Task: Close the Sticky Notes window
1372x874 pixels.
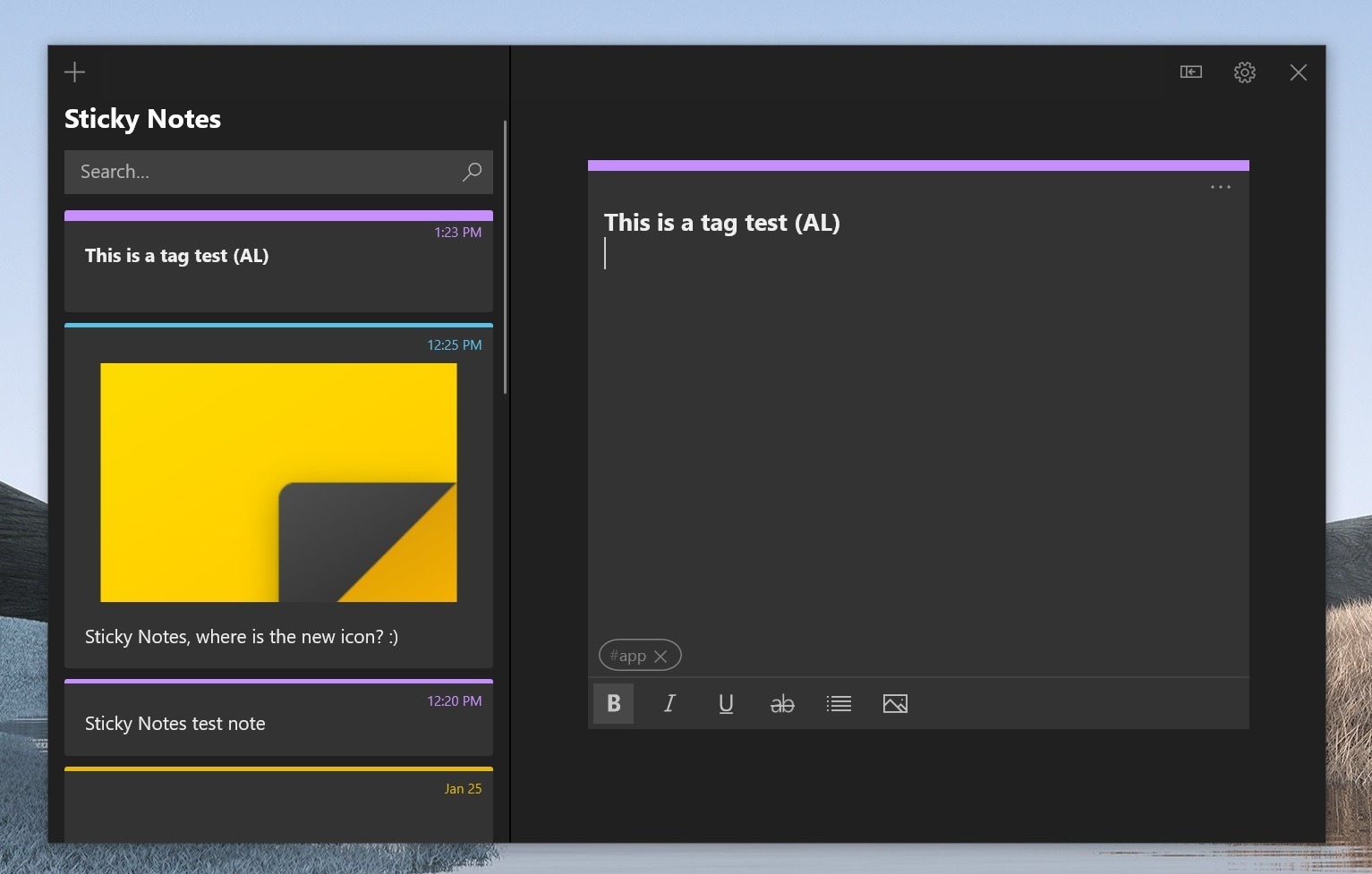Action: [1298, 72]
